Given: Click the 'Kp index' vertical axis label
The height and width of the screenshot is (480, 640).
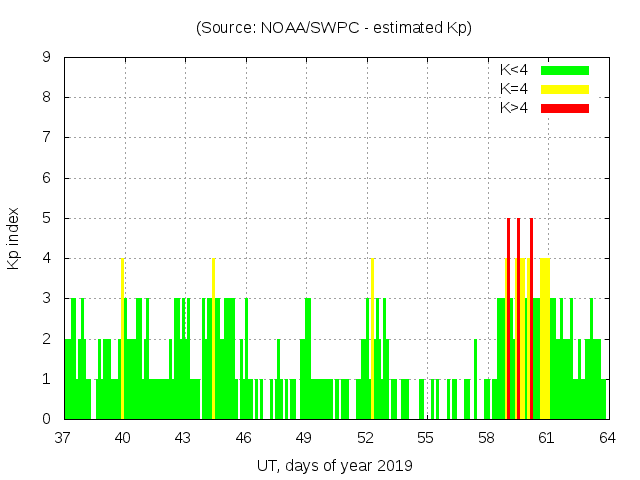Looking at the screenshot, I should pos(14,238).
